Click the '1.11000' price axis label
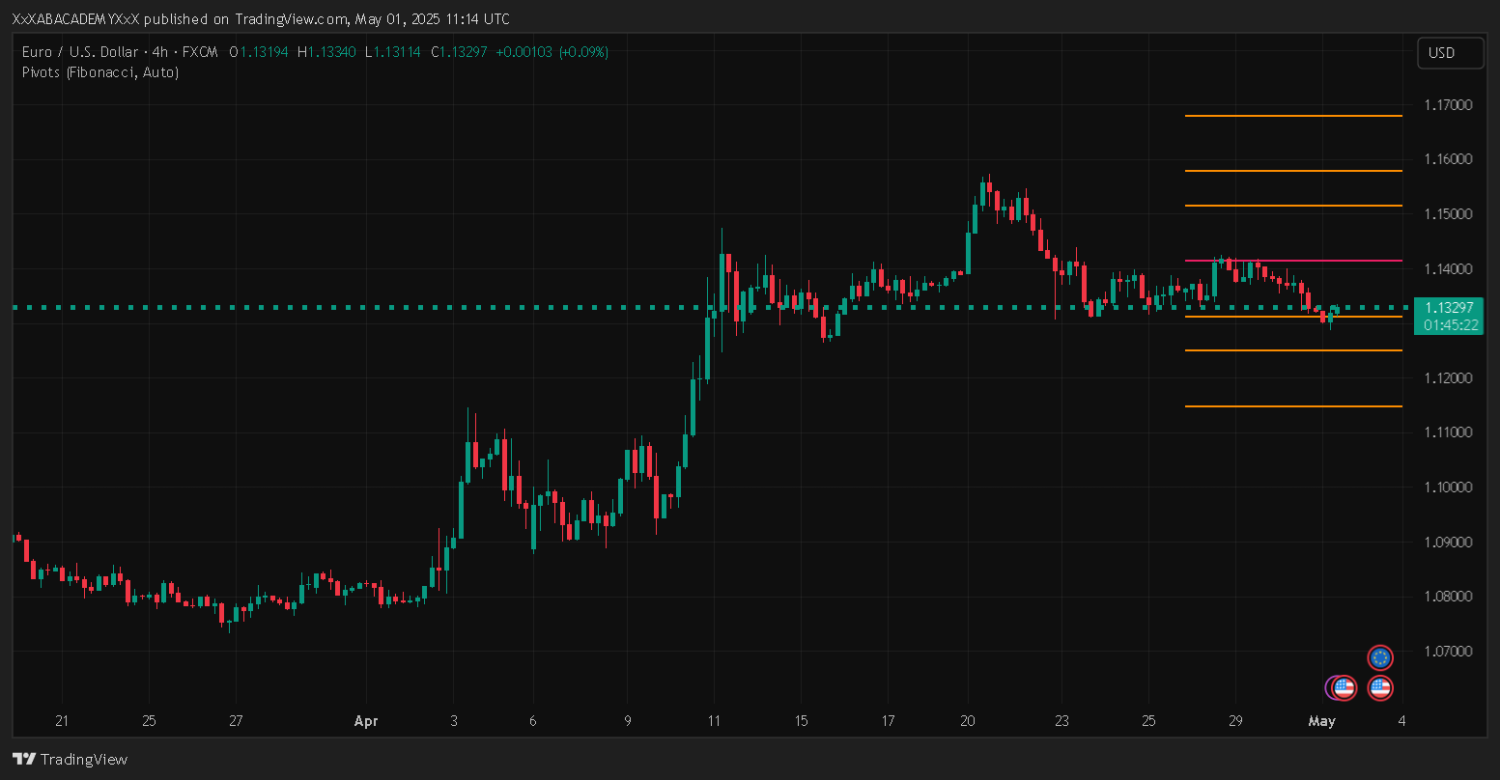The width and height of the screenshot is (1500, 780). coord(1448,433)
